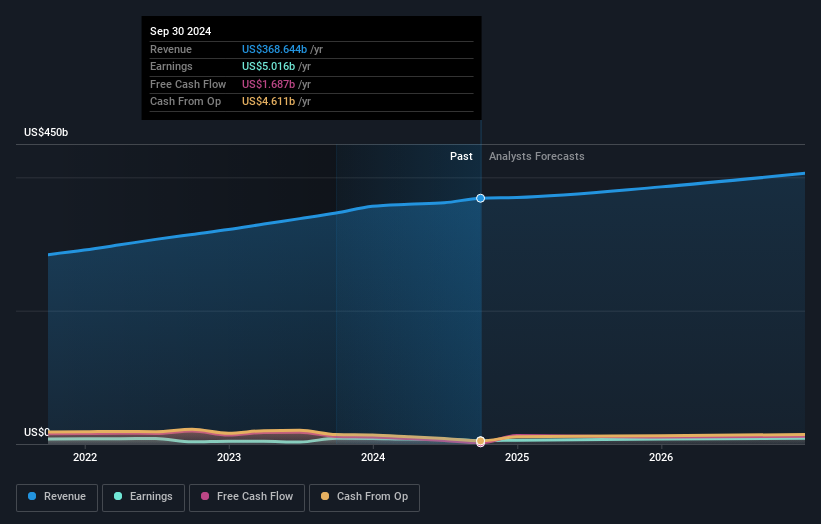This screenshot has height=524, width=821.
Task: Click the orange Cash From Op legend dot
Action: click(325, 496)
